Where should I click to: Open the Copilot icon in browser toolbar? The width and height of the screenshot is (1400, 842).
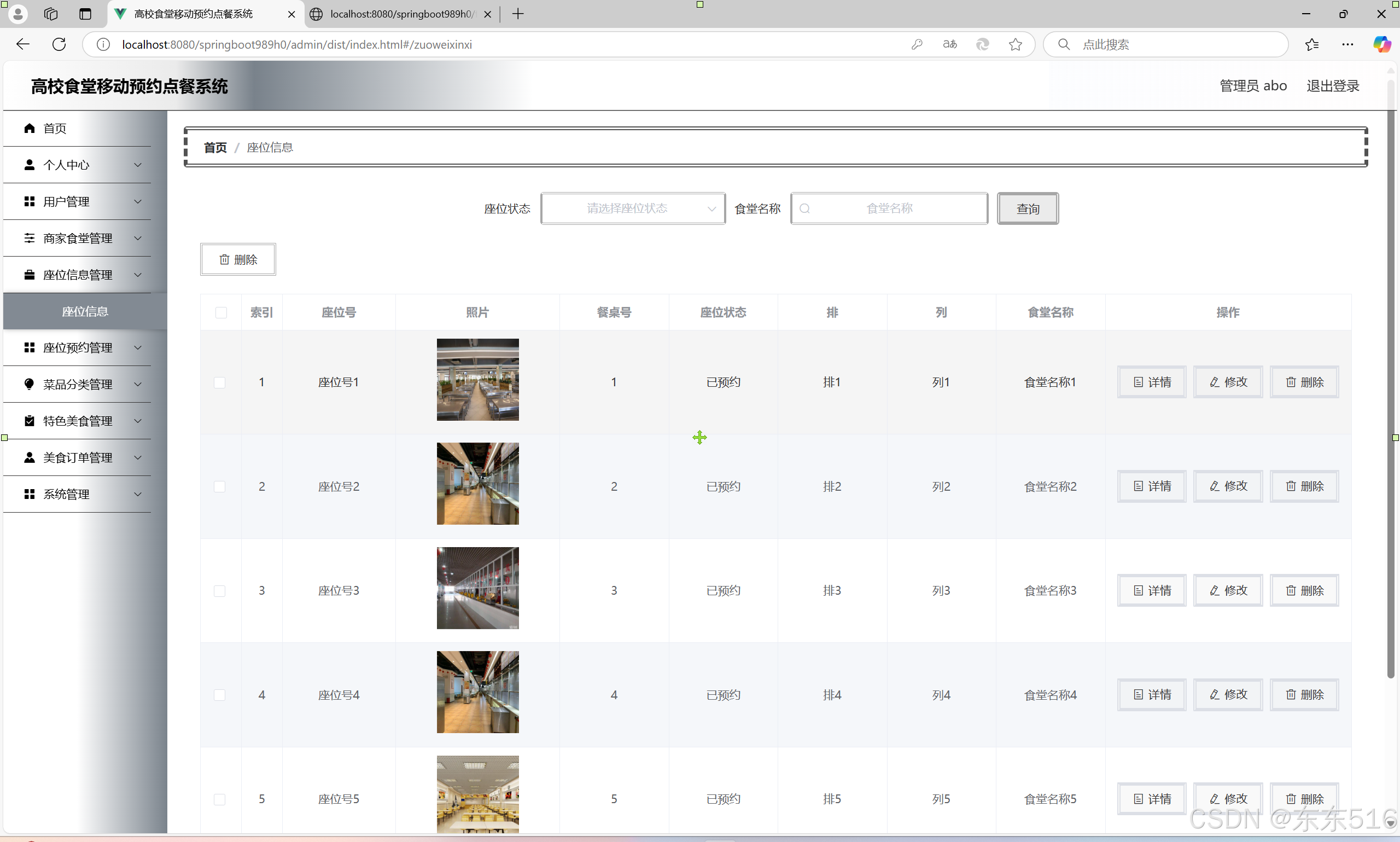pos(1381,44)
